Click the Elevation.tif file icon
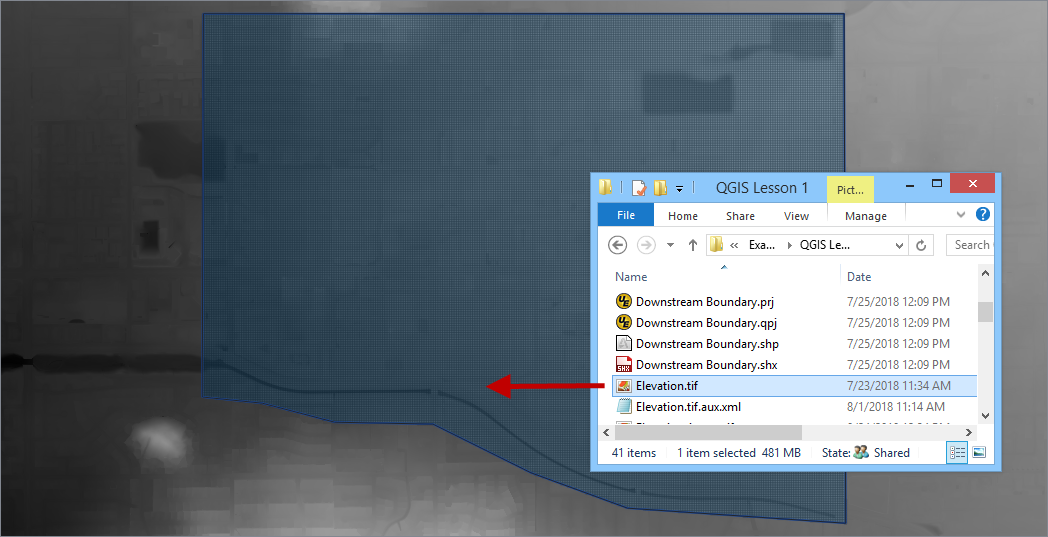The image size is (1048, 537). (623, 386)
